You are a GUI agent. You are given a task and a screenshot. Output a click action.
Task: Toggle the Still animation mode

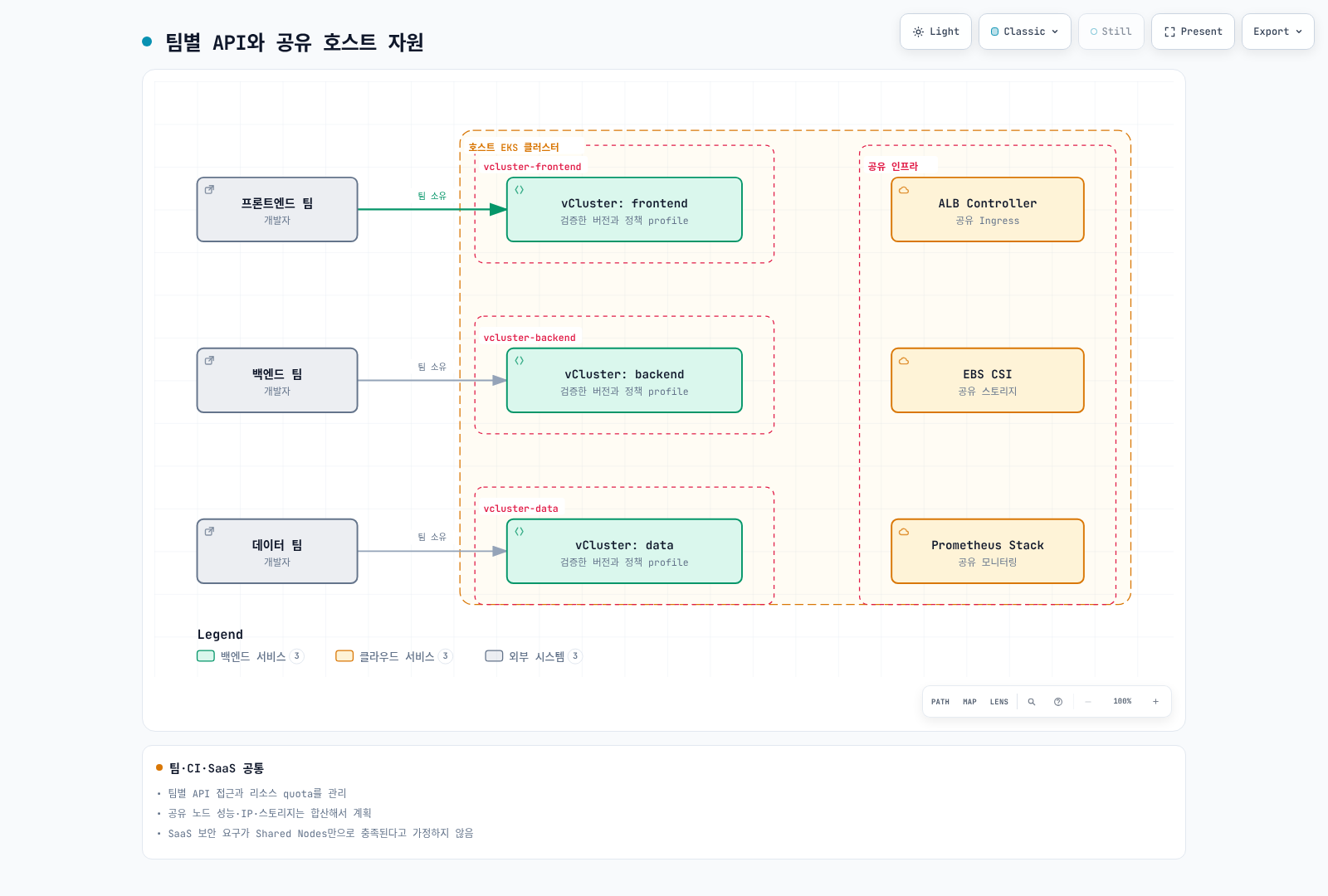pyautogui.click(x=1111, y=32)
